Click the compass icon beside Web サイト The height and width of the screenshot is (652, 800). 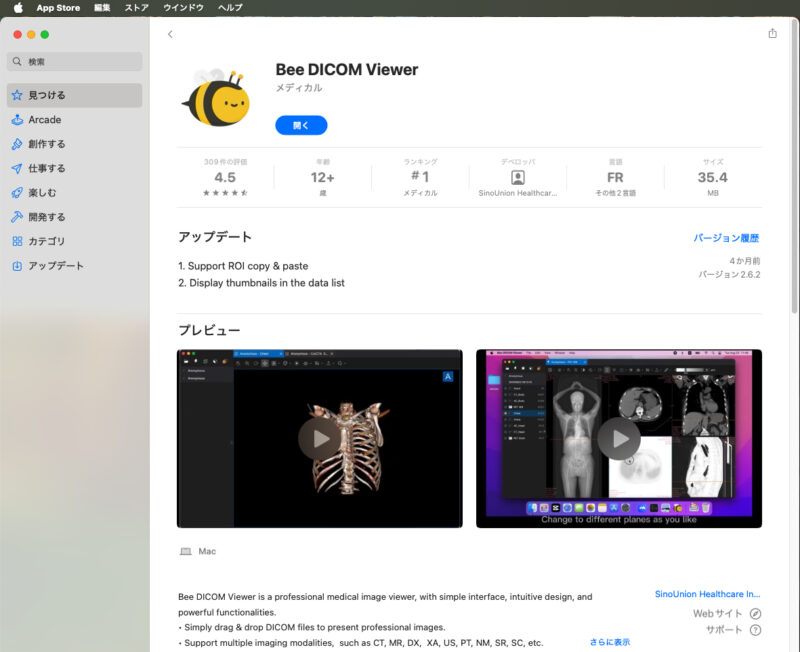pos(755,614)
